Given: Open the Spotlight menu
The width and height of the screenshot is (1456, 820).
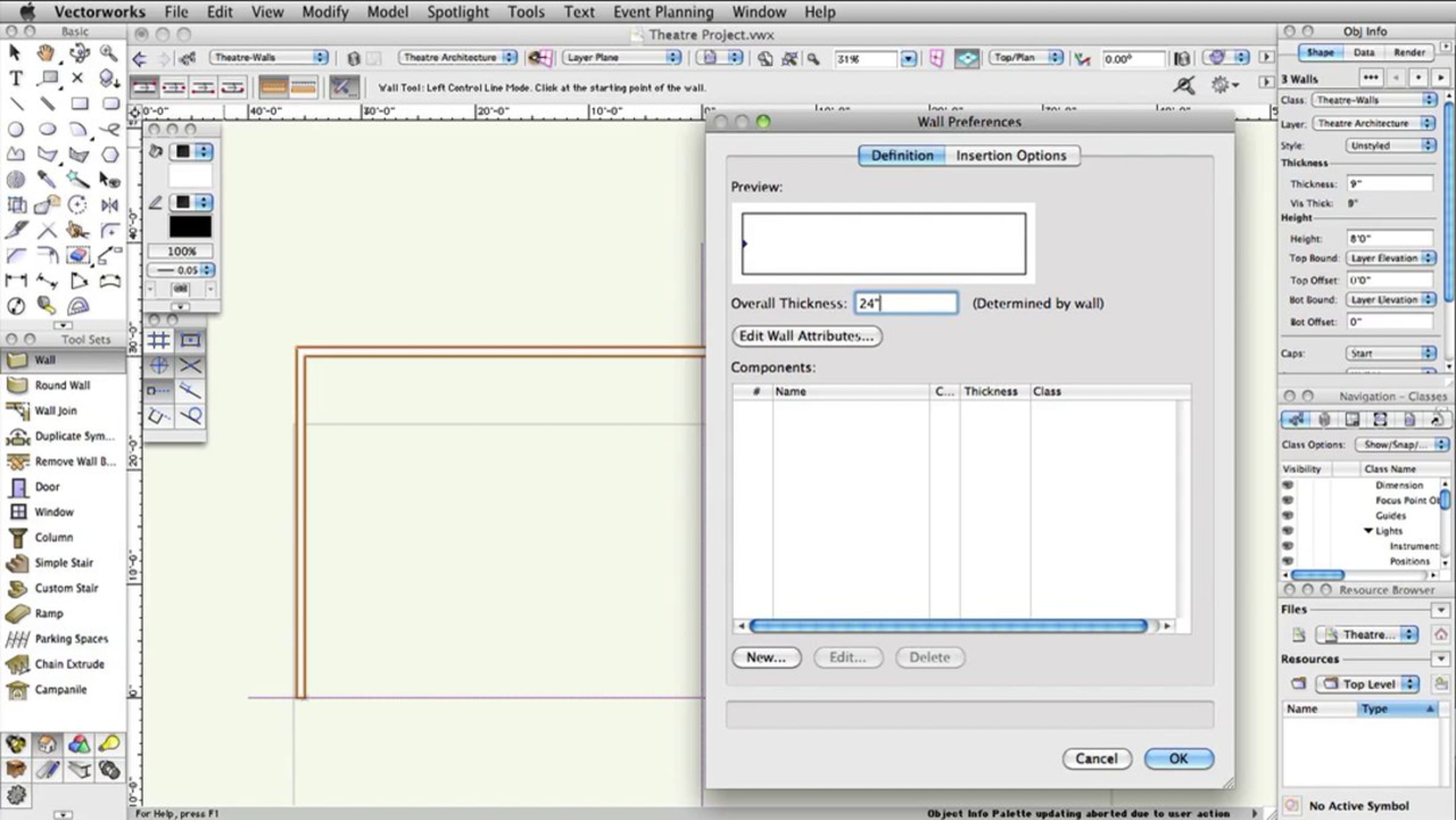Looking at the screenshot, I should [457, 12].
